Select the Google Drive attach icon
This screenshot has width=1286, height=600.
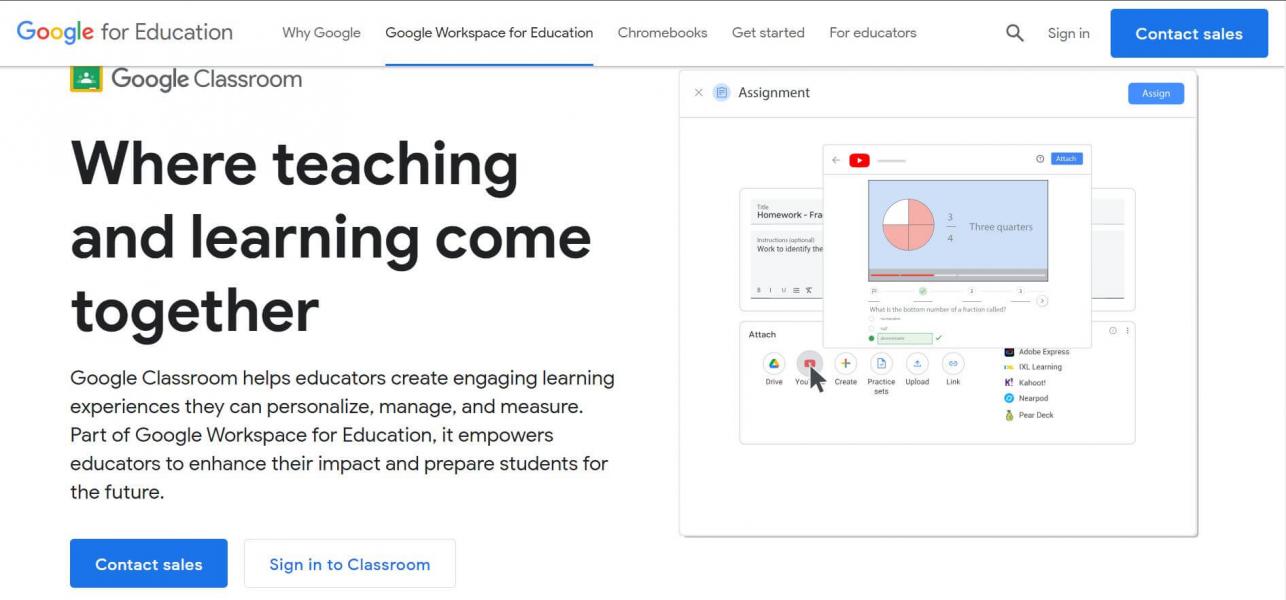click(x=774, y=364)
